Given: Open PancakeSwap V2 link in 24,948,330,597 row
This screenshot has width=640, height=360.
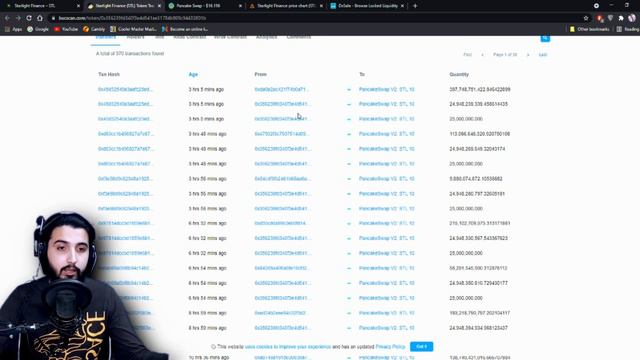Looking at the screenshot, I should click(x=387, y=238).
